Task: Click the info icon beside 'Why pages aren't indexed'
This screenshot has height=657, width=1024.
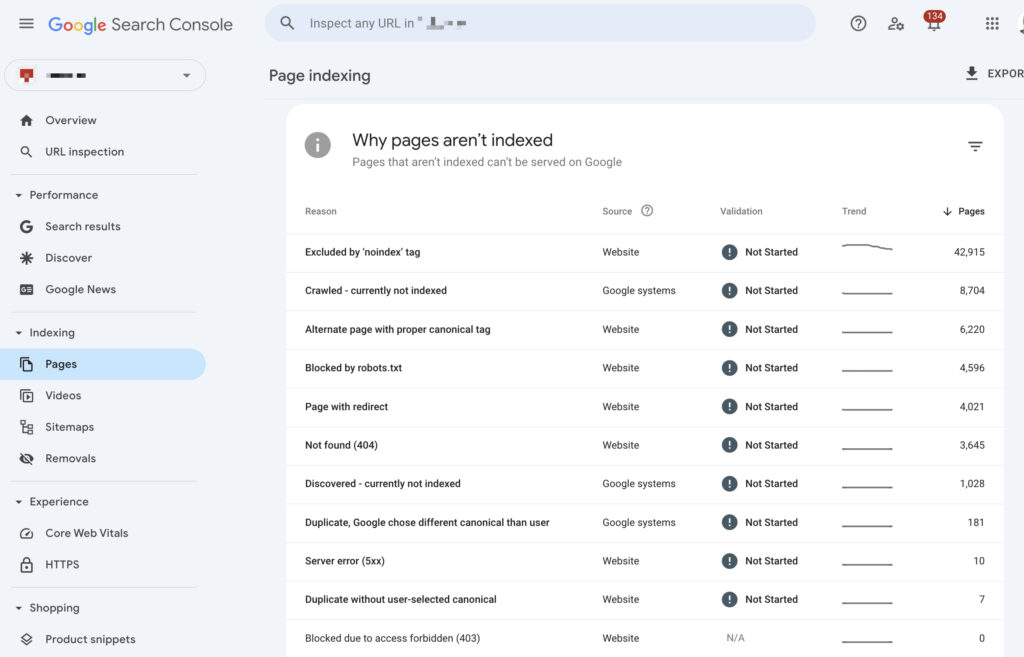Action: point(317,145)
